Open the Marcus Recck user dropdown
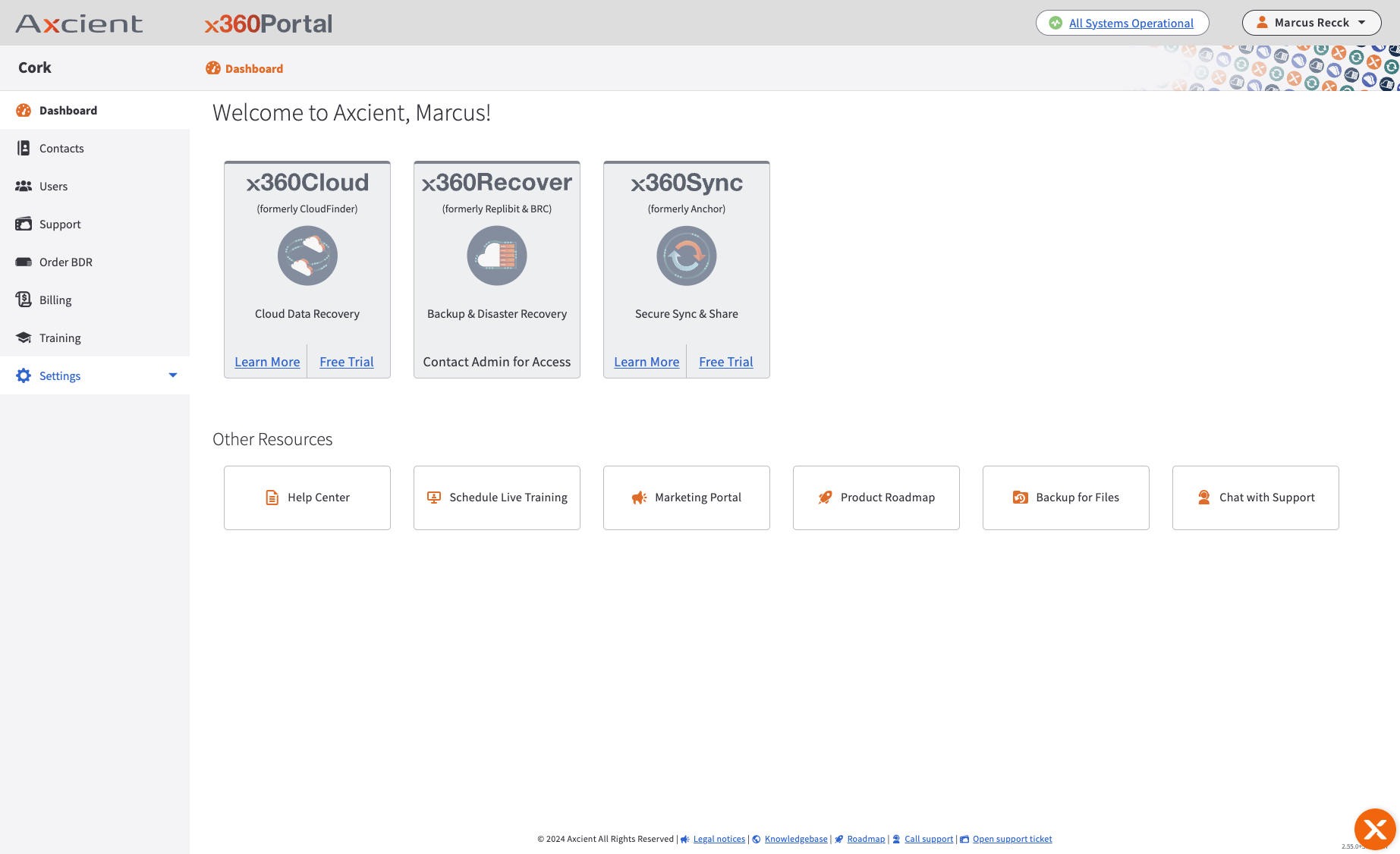1400x854 pixels. (x=1311, y=23)
